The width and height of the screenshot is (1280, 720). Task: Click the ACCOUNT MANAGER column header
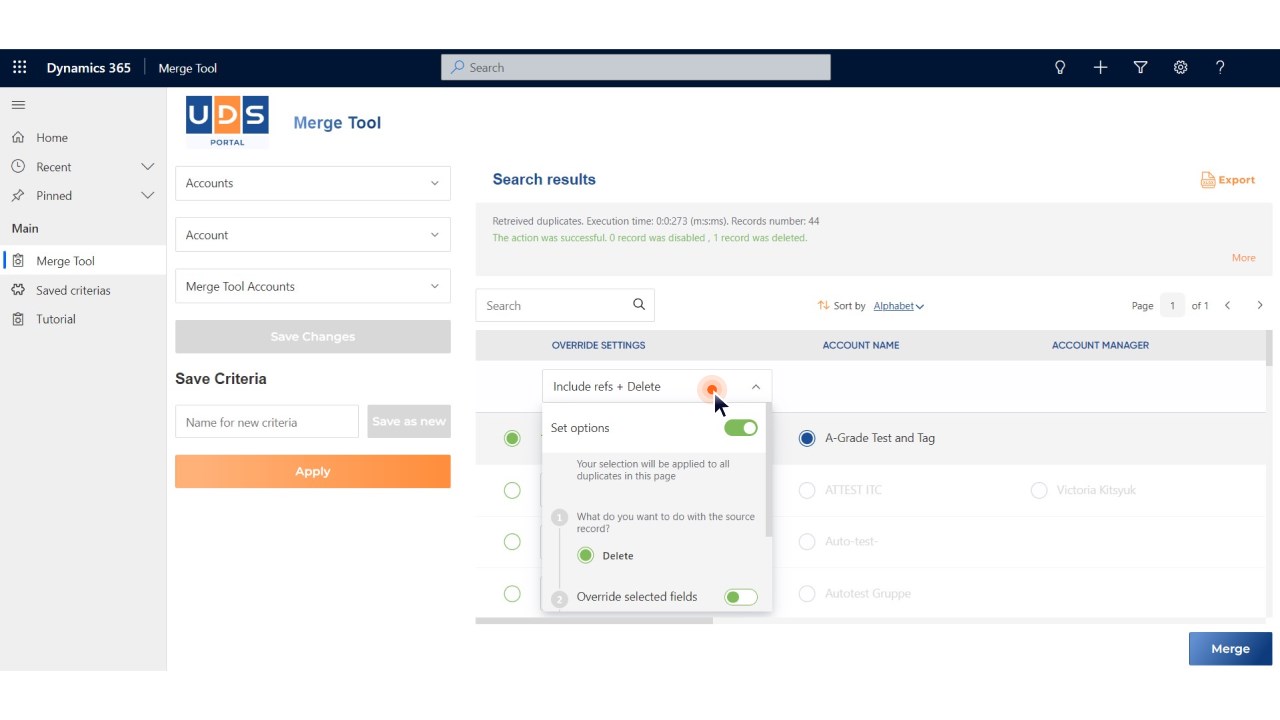click(x=1100, y=345)
